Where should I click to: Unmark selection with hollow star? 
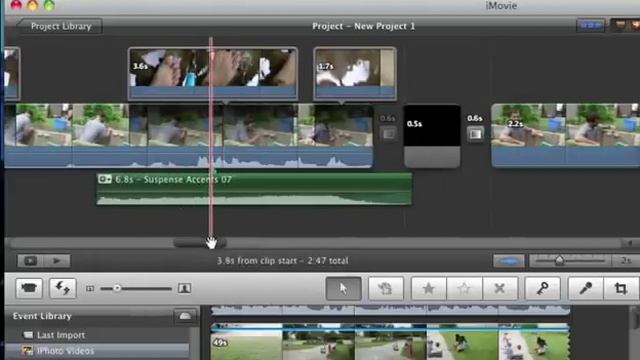464,289
